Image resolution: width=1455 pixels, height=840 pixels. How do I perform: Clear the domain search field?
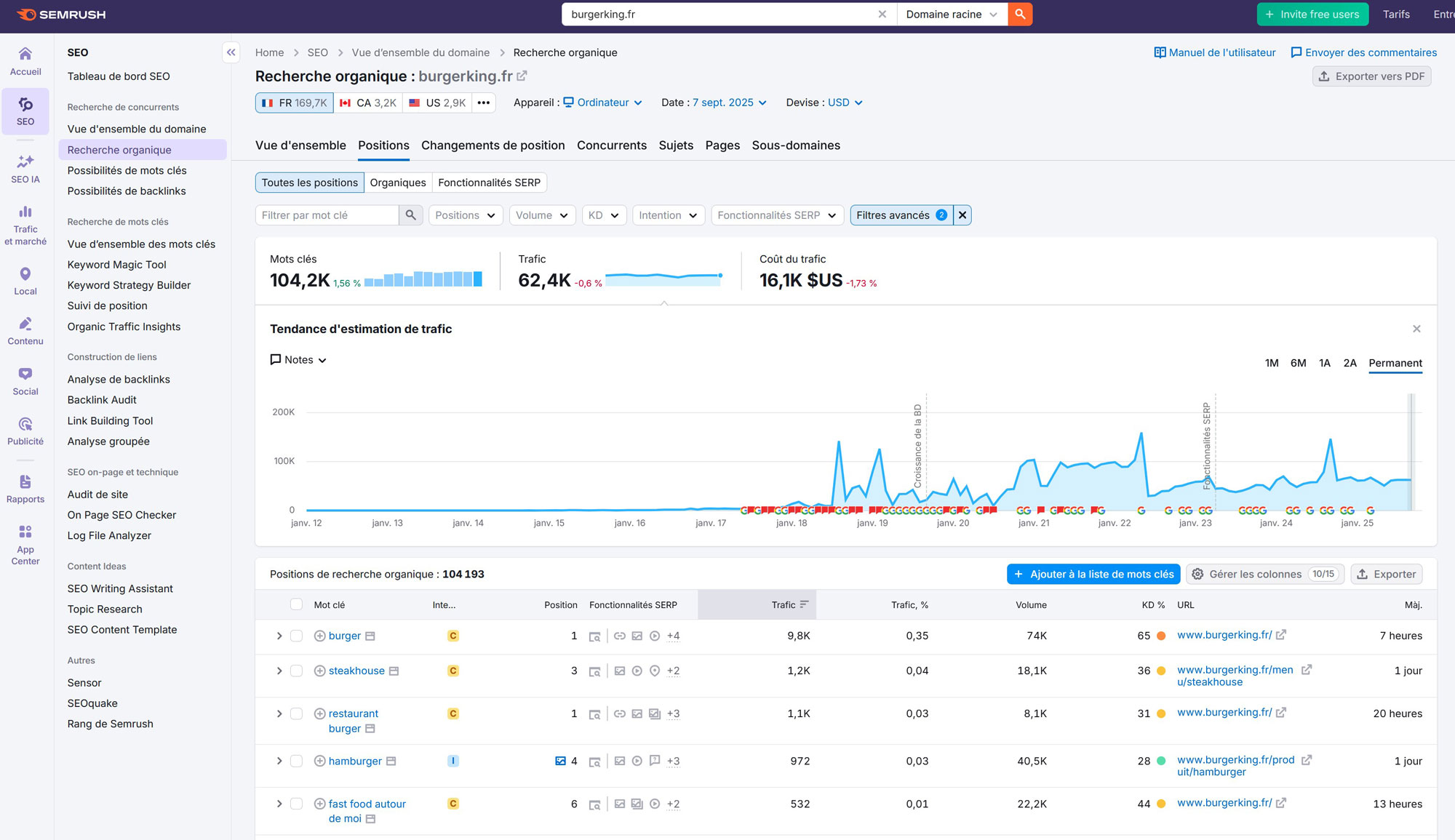tap(882, 14)
